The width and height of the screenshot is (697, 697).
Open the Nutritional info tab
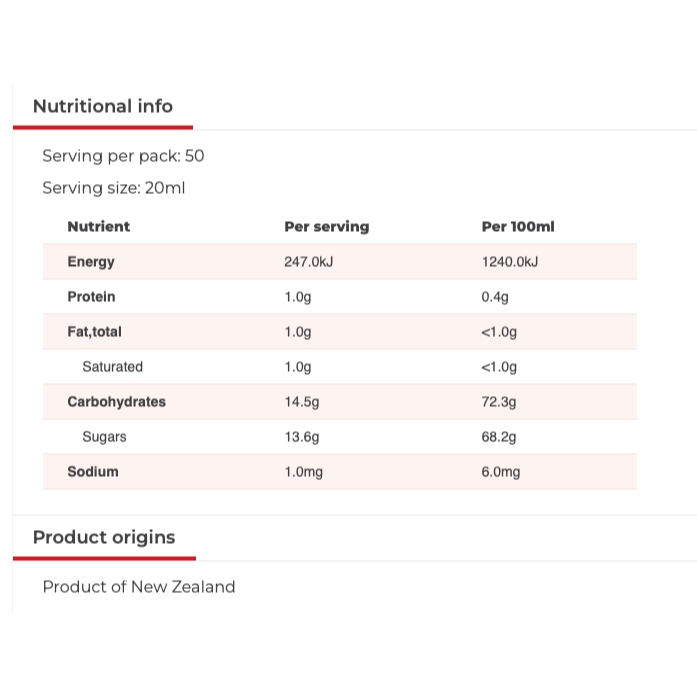pyautogui.click(x=103, y=106)
